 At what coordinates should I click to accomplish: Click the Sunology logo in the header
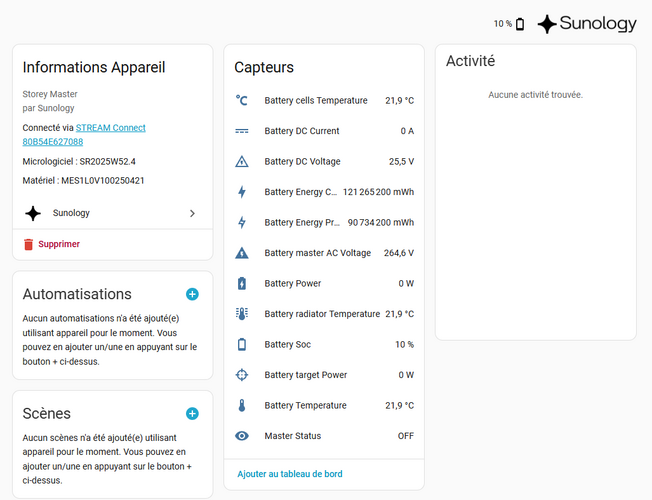[586, 24]
